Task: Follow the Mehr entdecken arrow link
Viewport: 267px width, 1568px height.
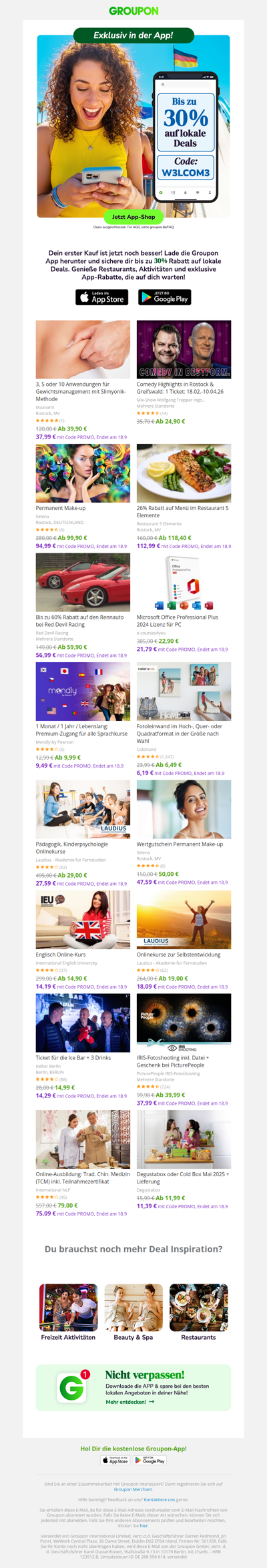Action: coord(130,1402)
